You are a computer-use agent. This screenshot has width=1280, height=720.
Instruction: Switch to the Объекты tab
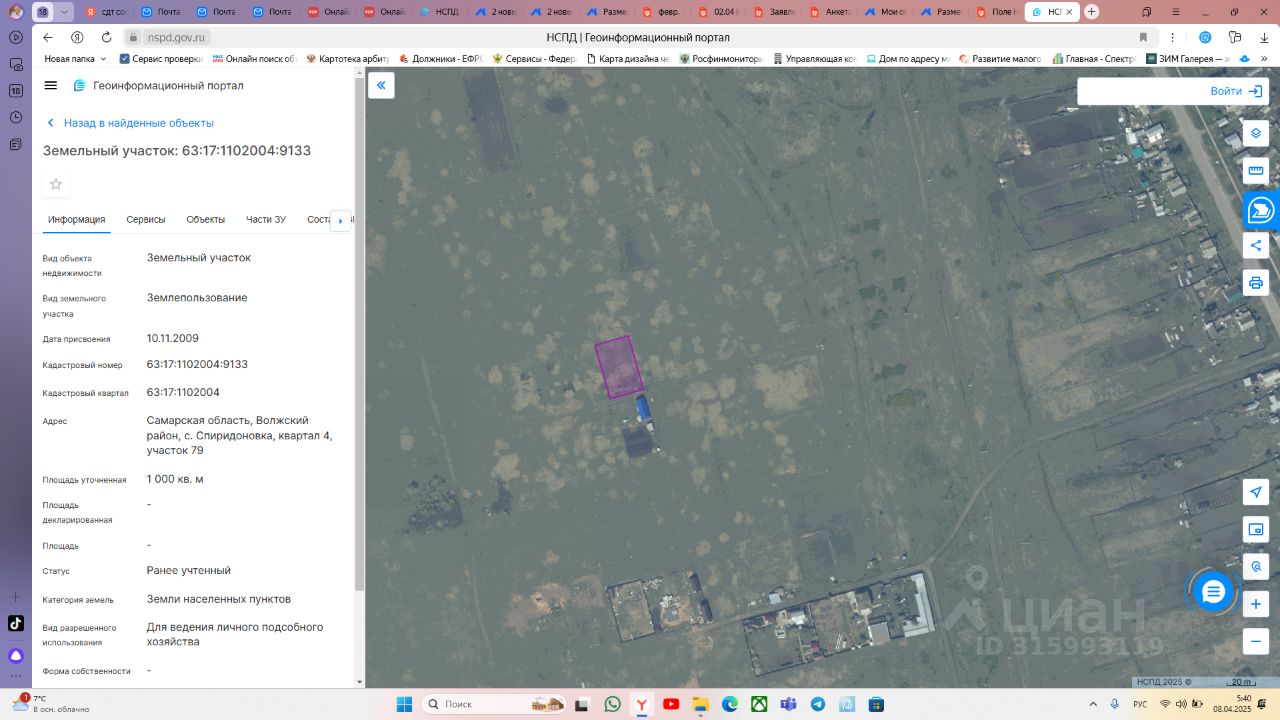[x=205, y=220]
